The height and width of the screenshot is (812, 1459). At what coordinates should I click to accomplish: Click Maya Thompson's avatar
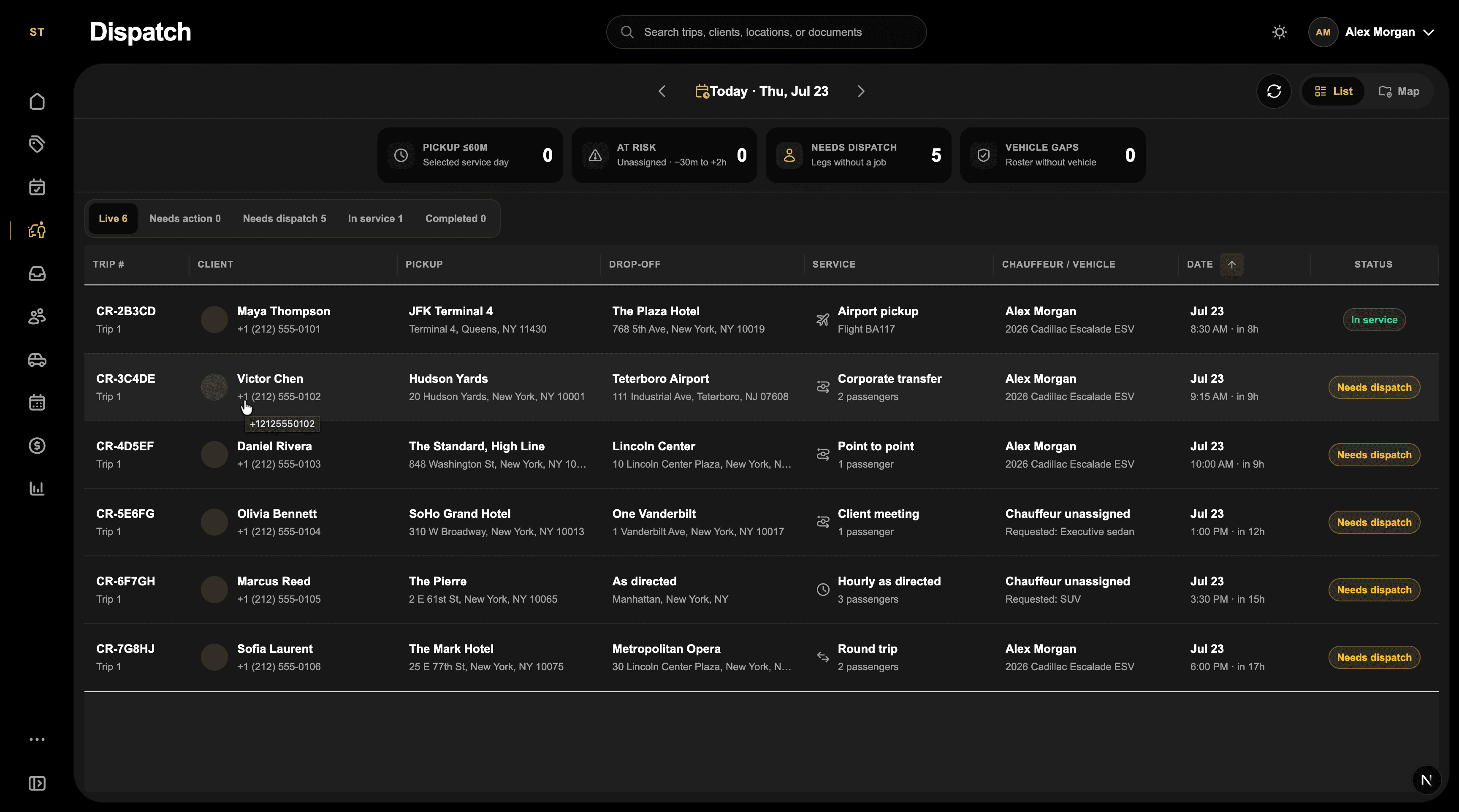point(214,320)
